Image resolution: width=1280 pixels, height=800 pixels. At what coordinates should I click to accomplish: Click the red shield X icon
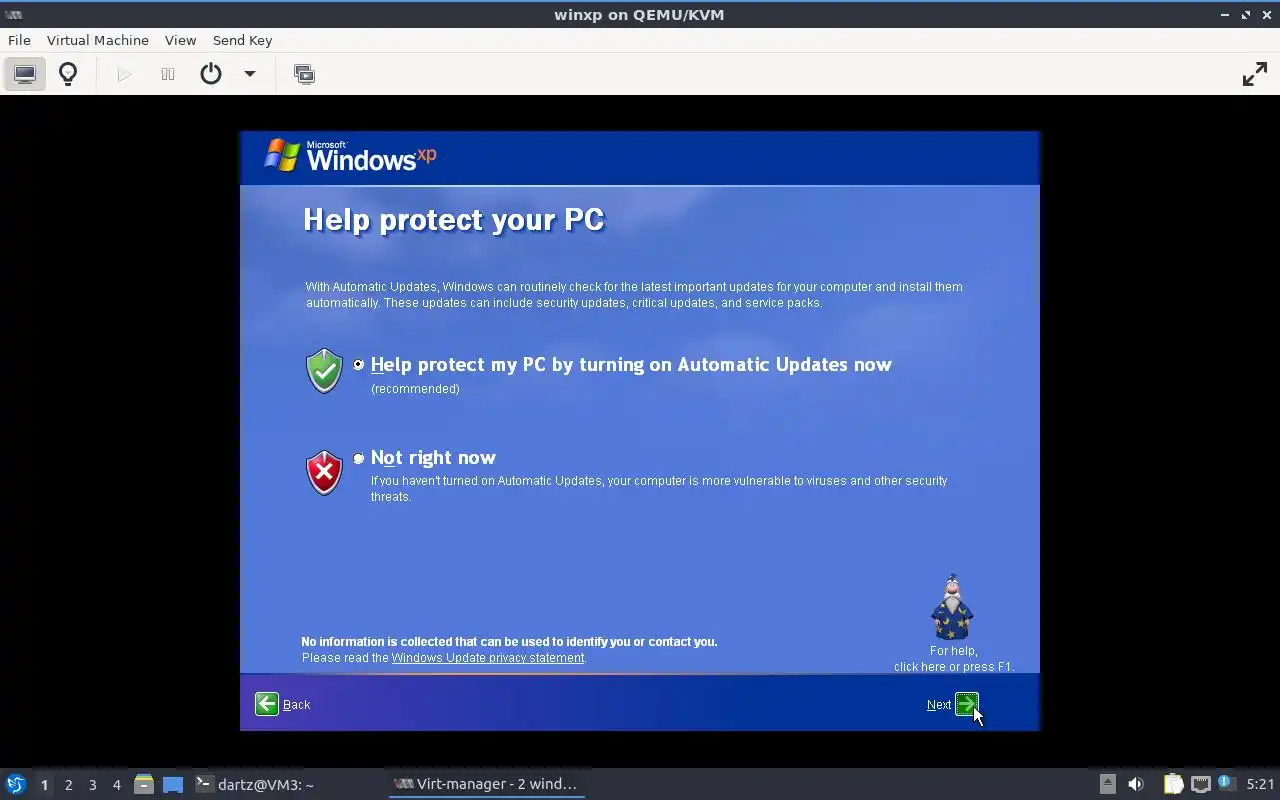pyautogui.click(x=324, y=473)
